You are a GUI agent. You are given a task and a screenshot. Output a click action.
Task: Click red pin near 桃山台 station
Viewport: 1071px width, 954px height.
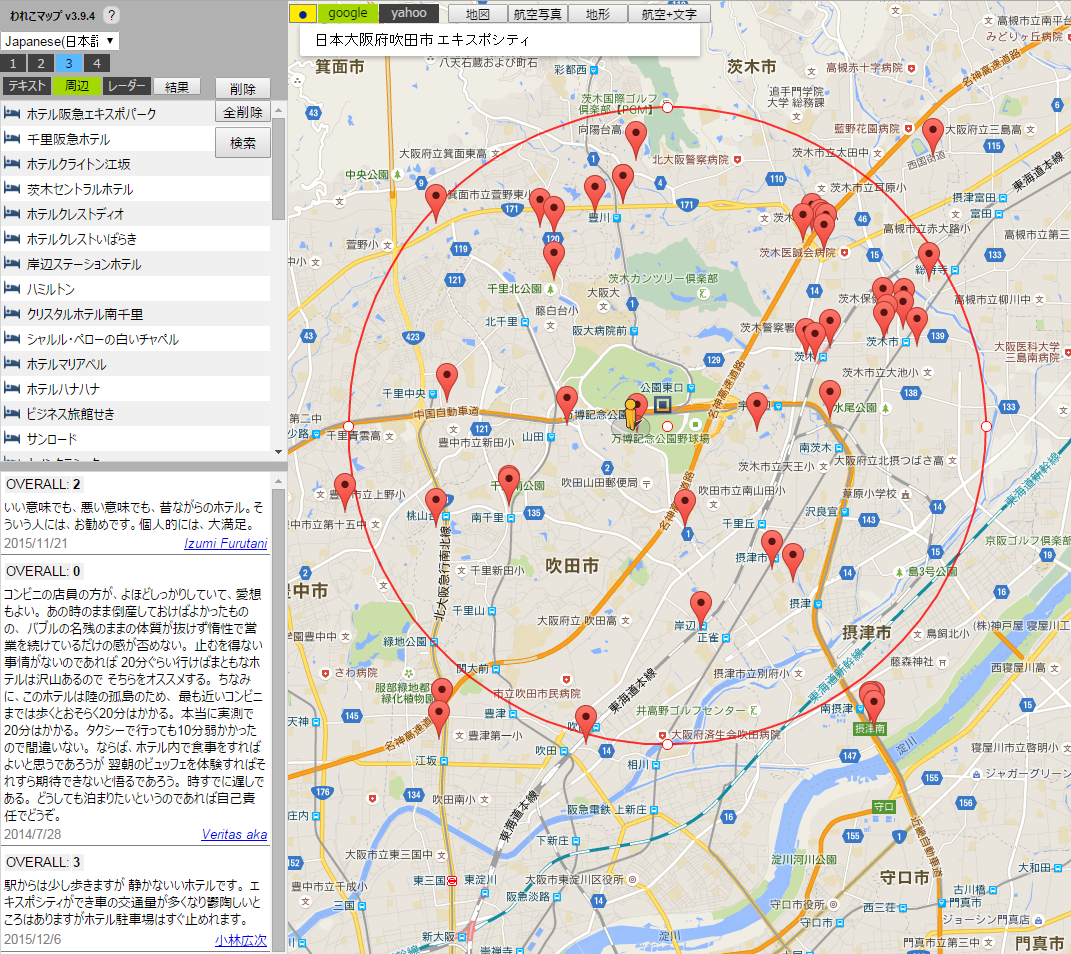click(x=436, y=505)
